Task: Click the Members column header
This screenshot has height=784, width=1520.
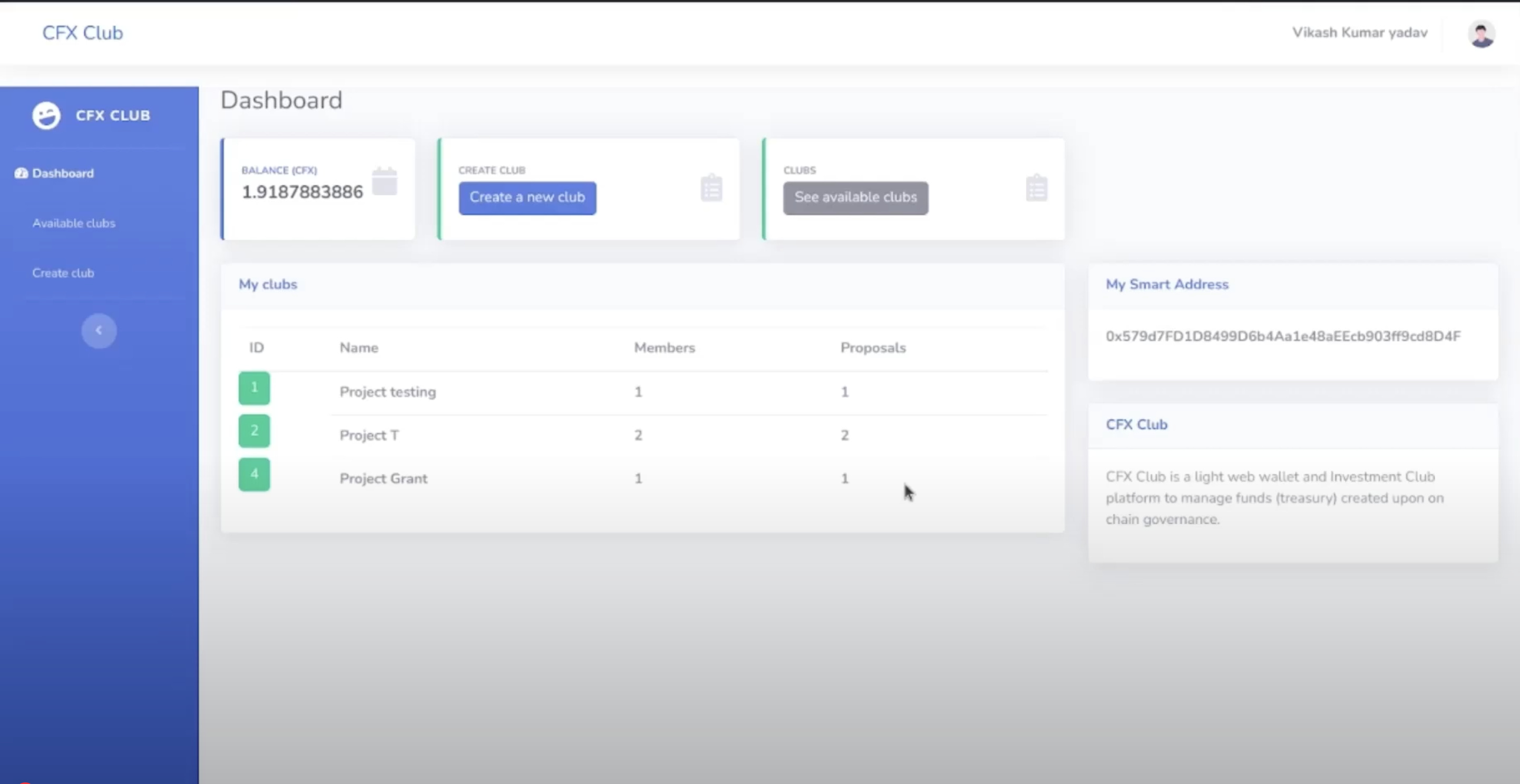Action: (665, 348)
